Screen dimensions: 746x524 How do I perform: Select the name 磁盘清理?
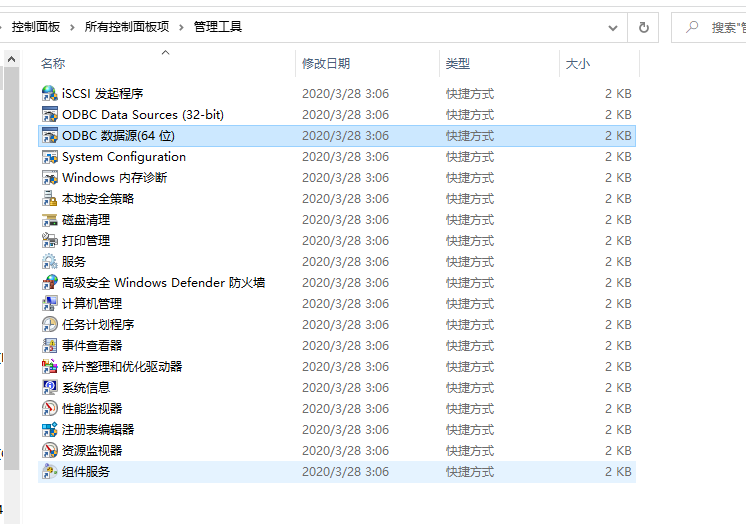86,220
